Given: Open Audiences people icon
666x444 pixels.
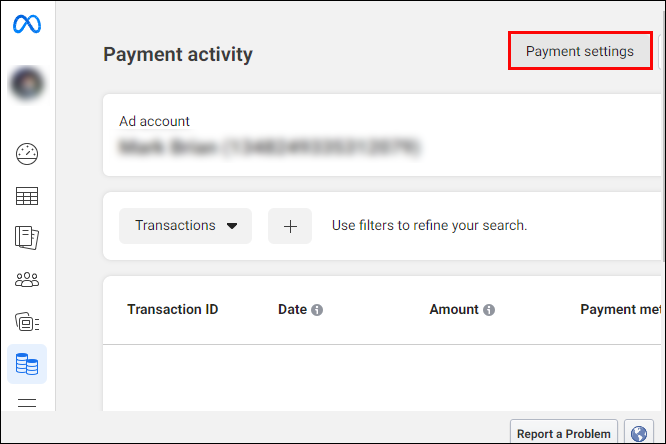Looking at the screenshot, I should pos(27,280).
